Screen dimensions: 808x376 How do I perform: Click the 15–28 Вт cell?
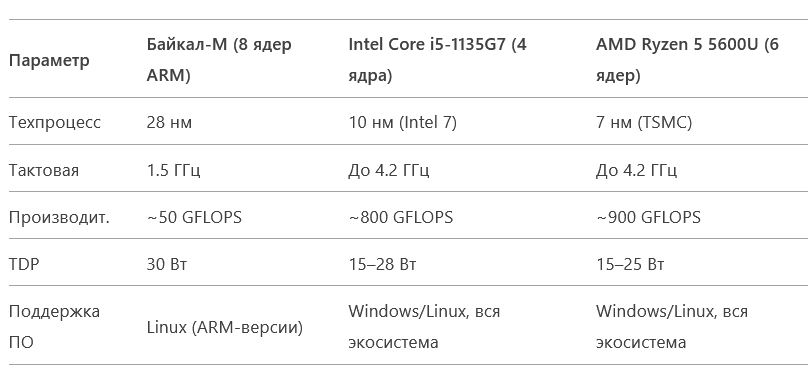tap(382, 264)
